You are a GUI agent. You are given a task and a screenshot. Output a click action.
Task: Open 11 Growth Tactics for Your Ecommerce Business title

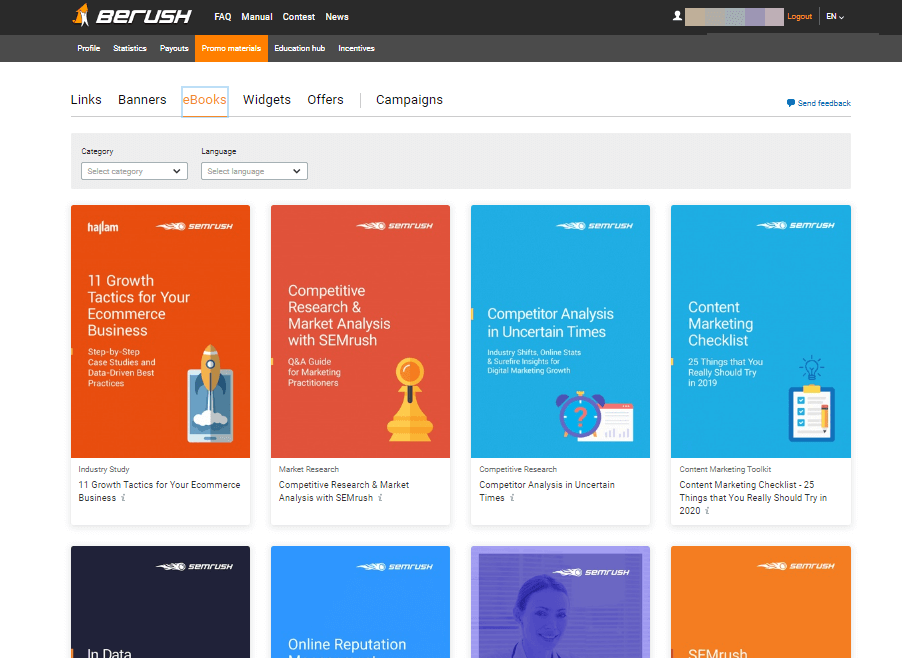click(159, 491)
